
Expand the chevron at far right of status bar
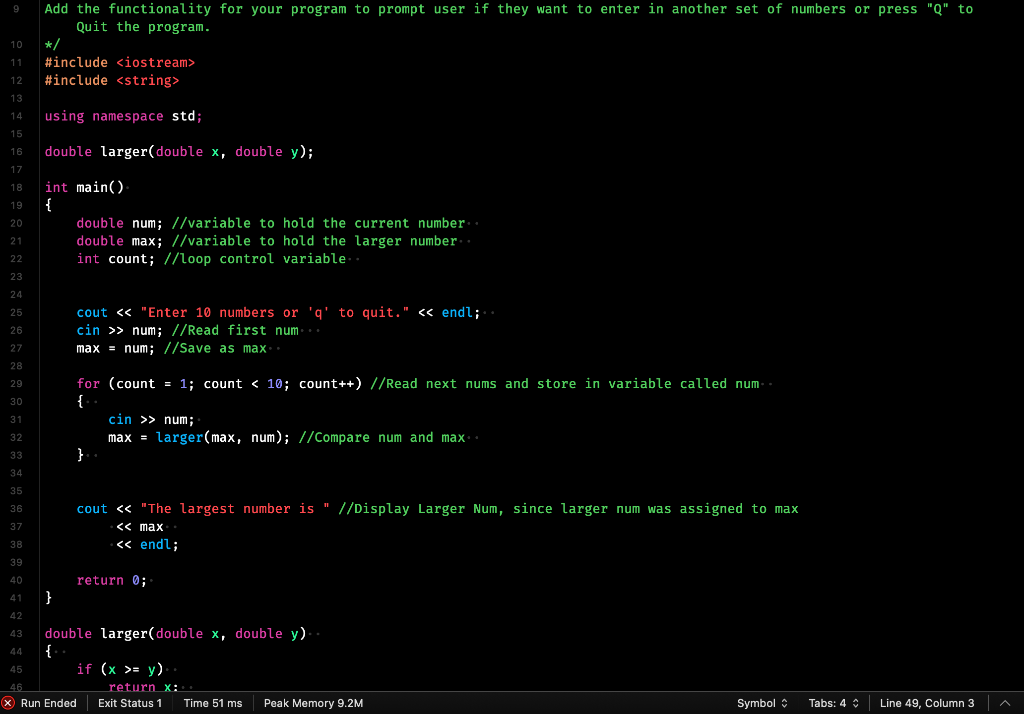point(1006,703)
